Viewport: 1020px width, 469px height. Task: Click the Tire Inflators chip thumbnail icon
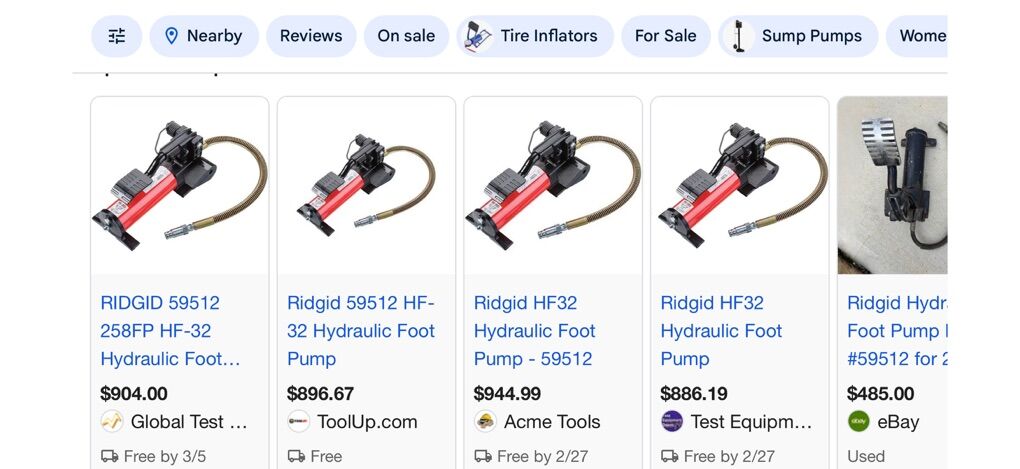(479, 36)
